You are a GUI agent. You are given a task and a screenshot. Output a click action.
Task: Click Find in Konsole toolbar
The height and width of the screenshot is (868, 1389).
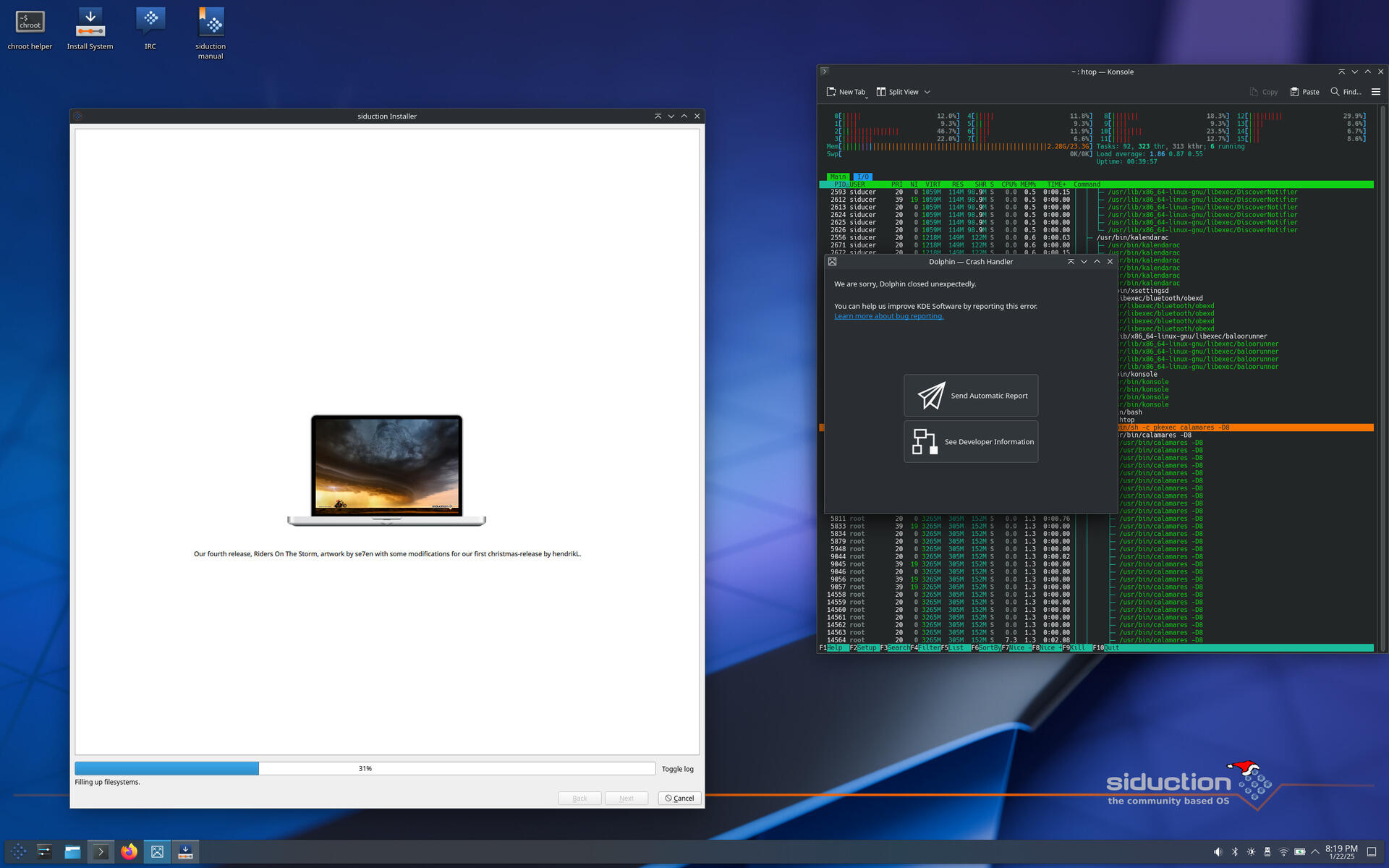coord(1346,92)
